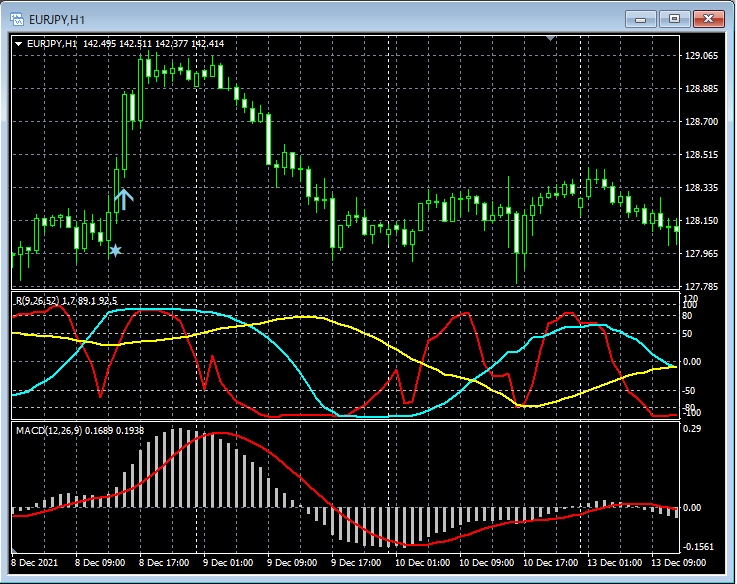
Task: Click the gray chart shift triangle at top
Action: (x=550, y=38)
